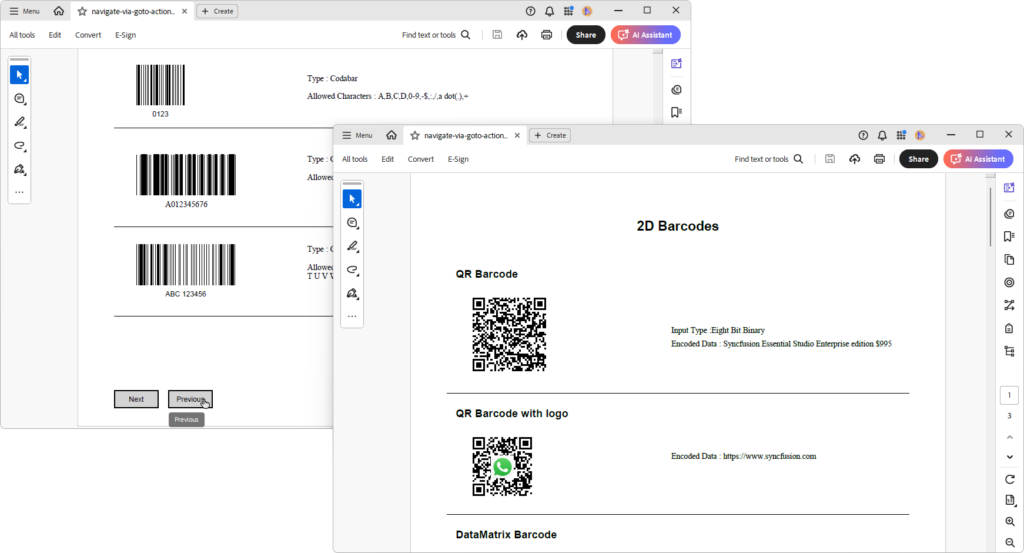Expand the more tools ellipsis in front toolbar
Image resolution: width=1024 pixels, height=553 pixels.
click(352, 316)
